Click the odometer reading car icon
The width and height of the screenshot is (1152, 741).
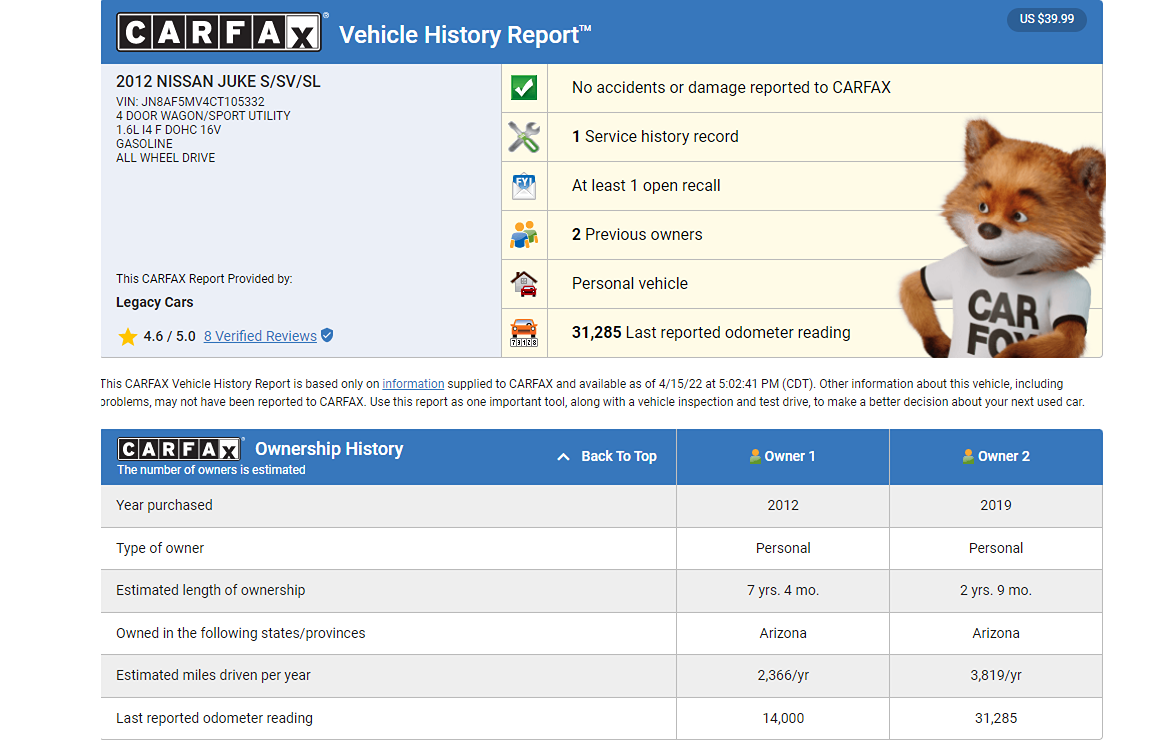[524, 332]
